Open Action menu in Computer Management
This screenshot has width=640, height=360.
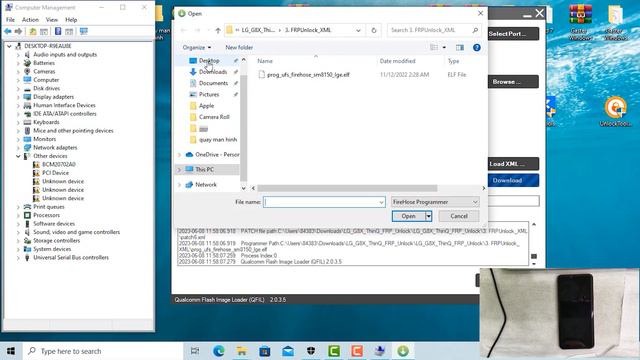[x=30, y=20]
